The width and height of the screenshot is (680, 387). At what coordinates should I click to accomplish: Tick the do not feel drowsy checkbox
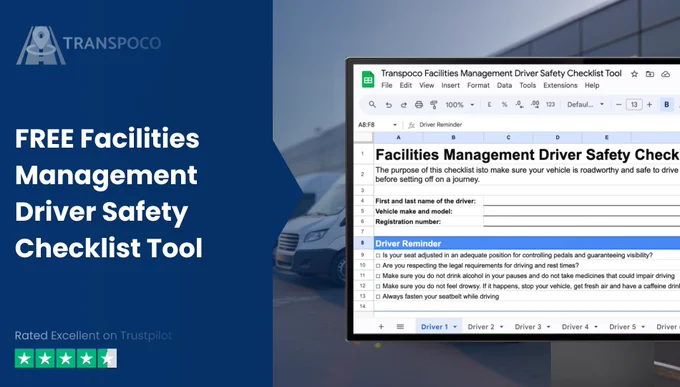click(378, 286)
